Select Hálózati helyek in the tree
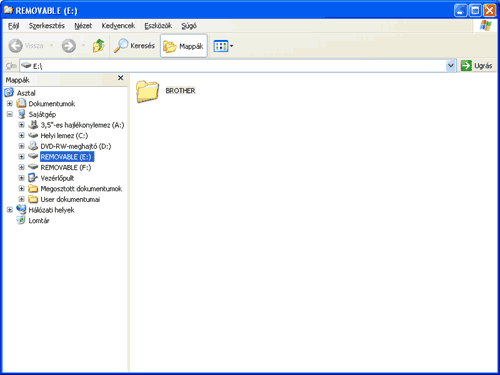Image resolution: width=500 pixels, height=375 pixels. pos(51,210)
